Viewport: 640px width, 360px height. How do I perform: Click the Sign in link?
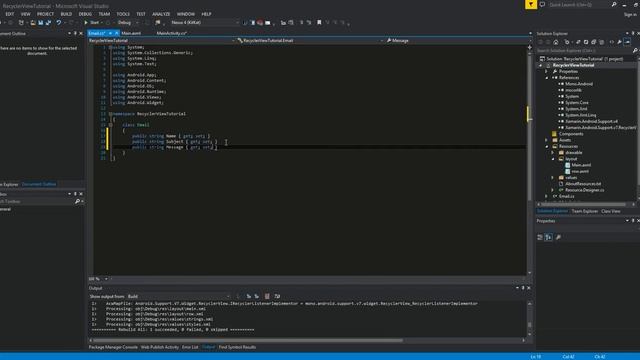pyautogui.click(x=630, y=14)
